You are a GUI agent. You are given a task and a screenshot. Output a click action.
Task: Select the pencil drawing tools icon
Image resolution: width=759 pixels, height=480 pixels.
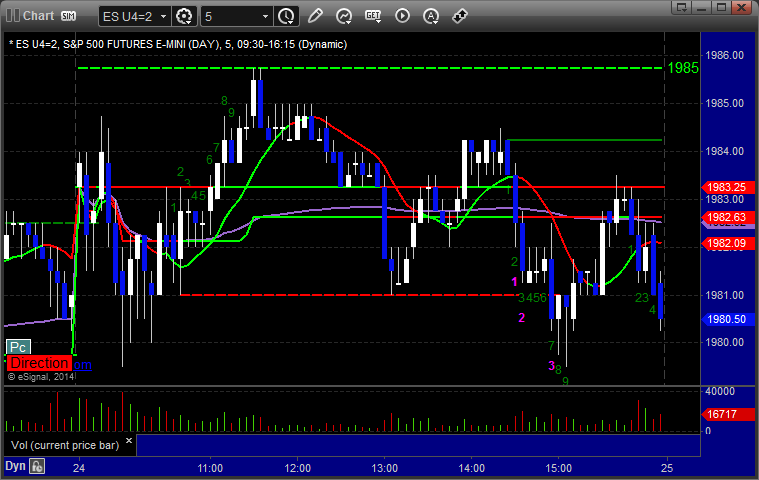click(x=315, y=16)
